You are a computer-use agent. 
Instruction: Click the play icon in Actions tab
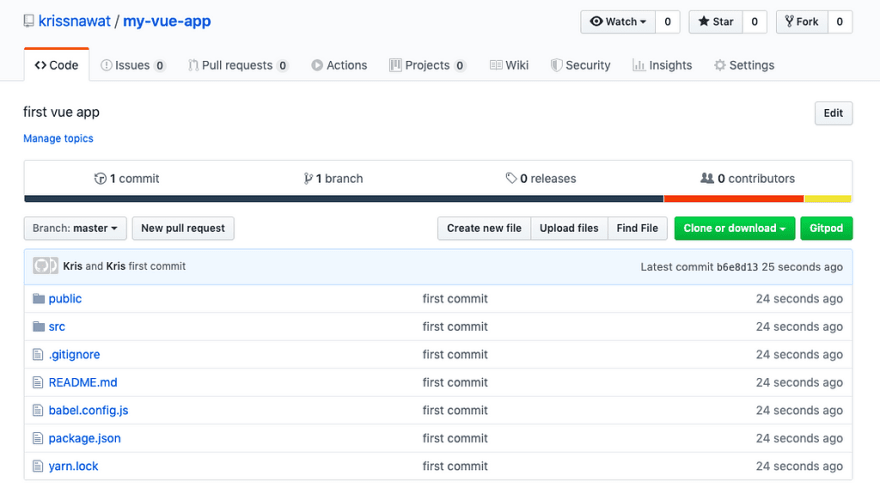(x=317, y=65)
